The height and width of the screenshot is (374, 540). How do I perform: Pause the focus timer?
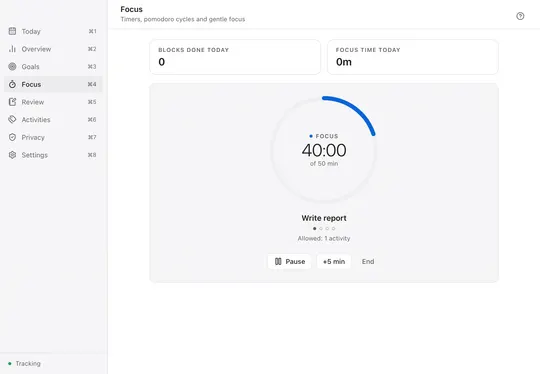click(x=289, y=262)
